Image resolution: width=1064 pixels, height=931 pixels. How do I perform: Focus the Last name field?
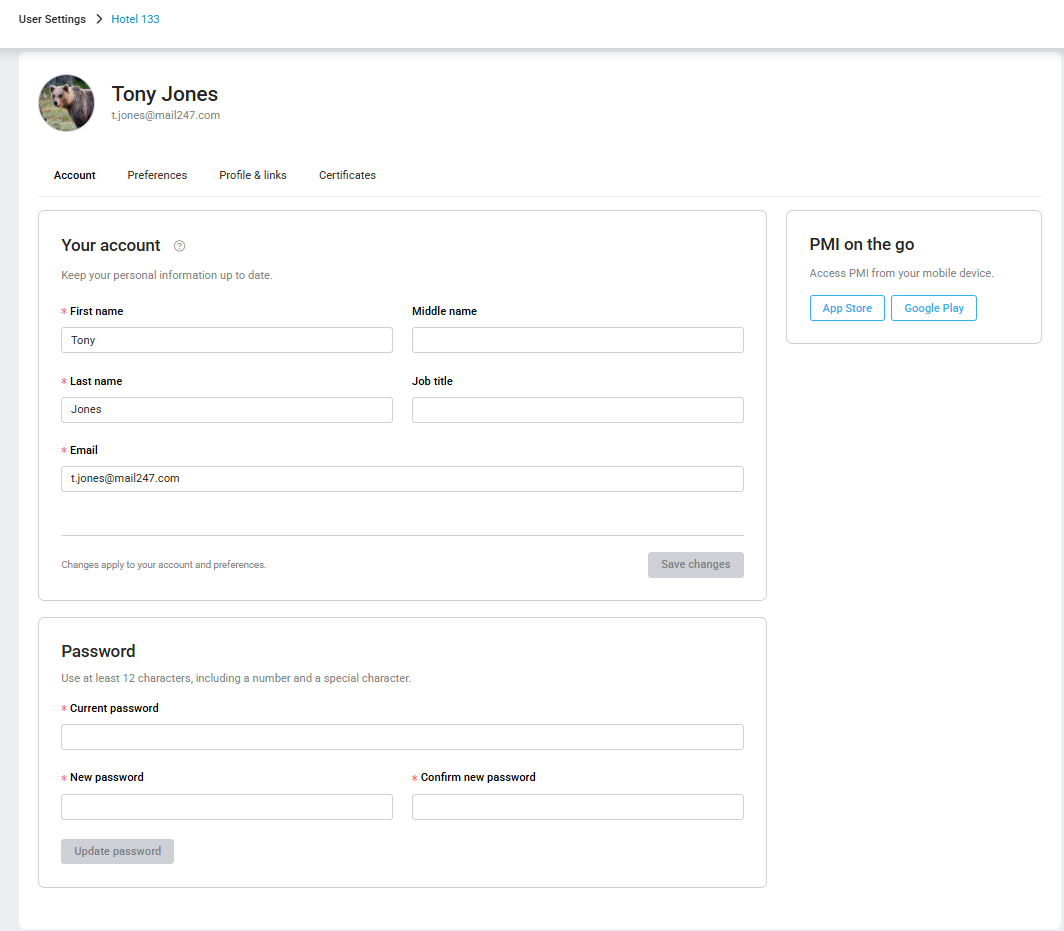click(227, 410)
